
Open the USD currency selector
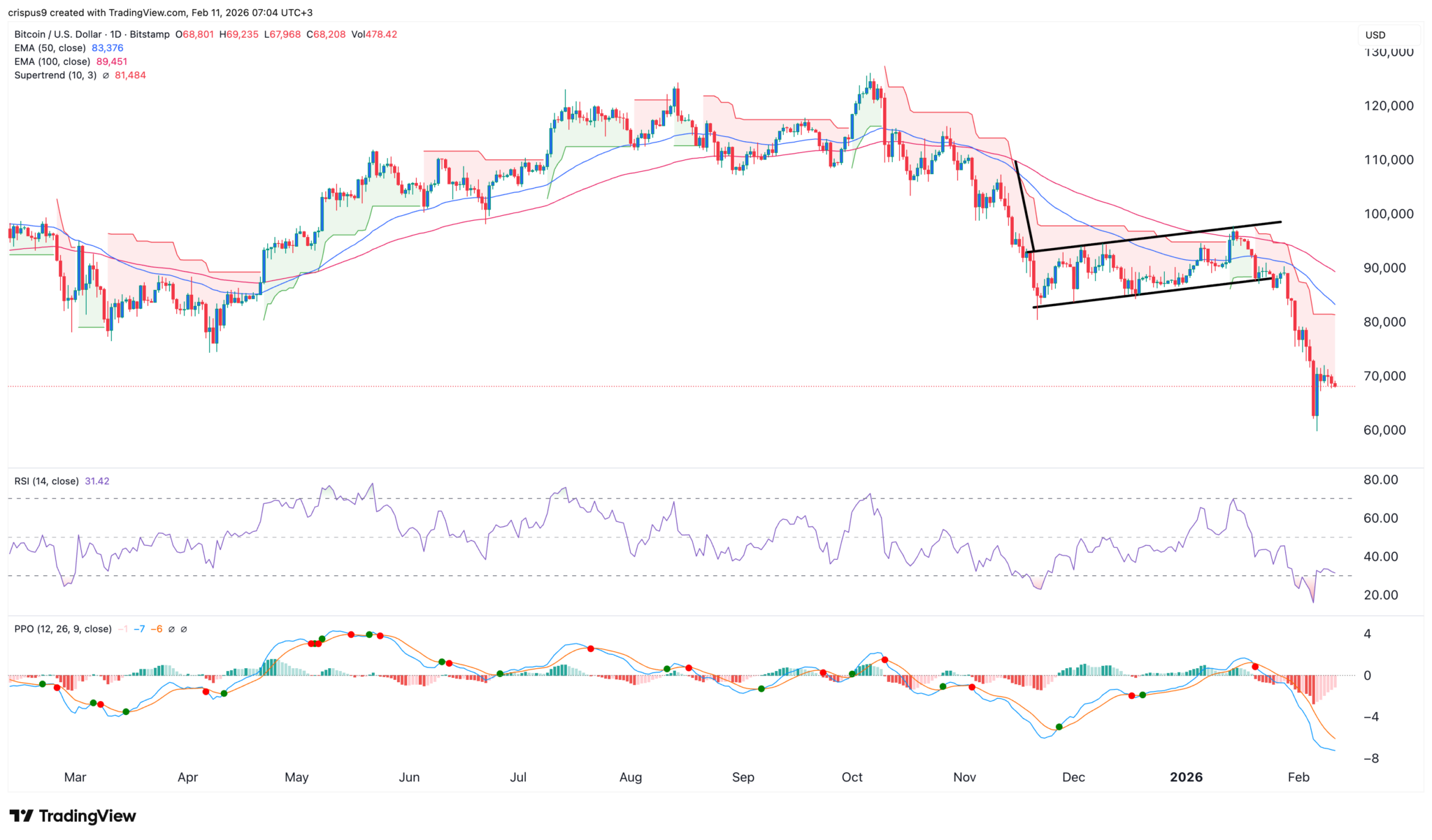[x=1375, y=35]
